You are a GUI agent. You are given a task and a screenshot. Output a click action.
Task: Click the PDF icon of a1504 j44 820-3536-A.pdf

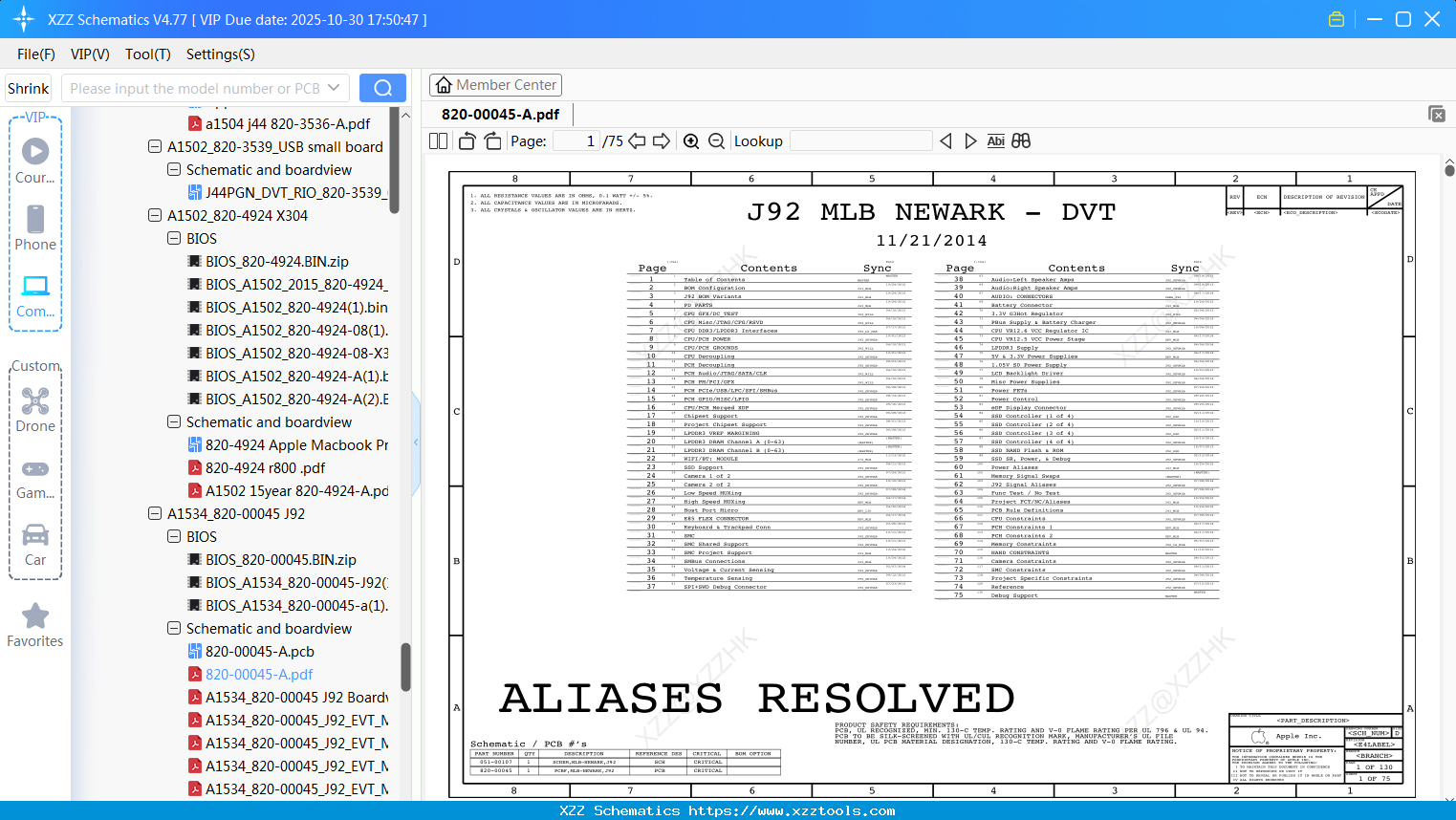point(195,123)
